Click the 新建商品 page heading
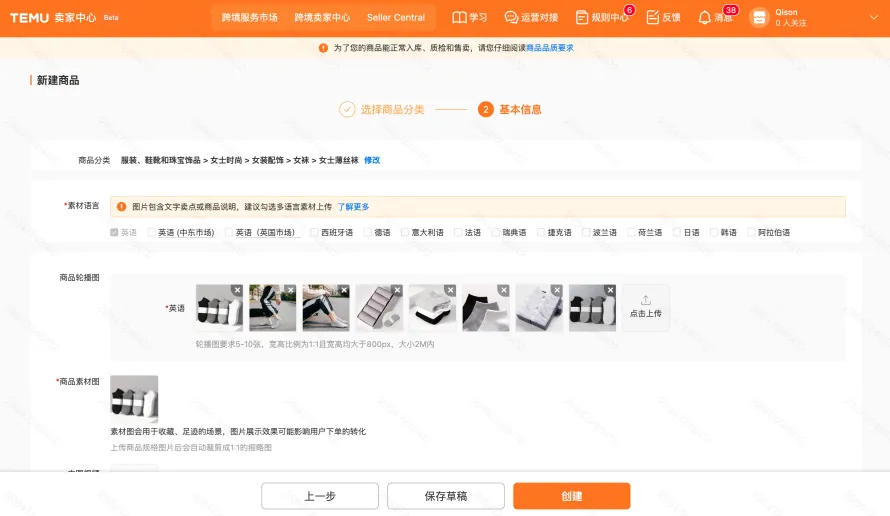 pyautogui.click(x=58, y=80)
